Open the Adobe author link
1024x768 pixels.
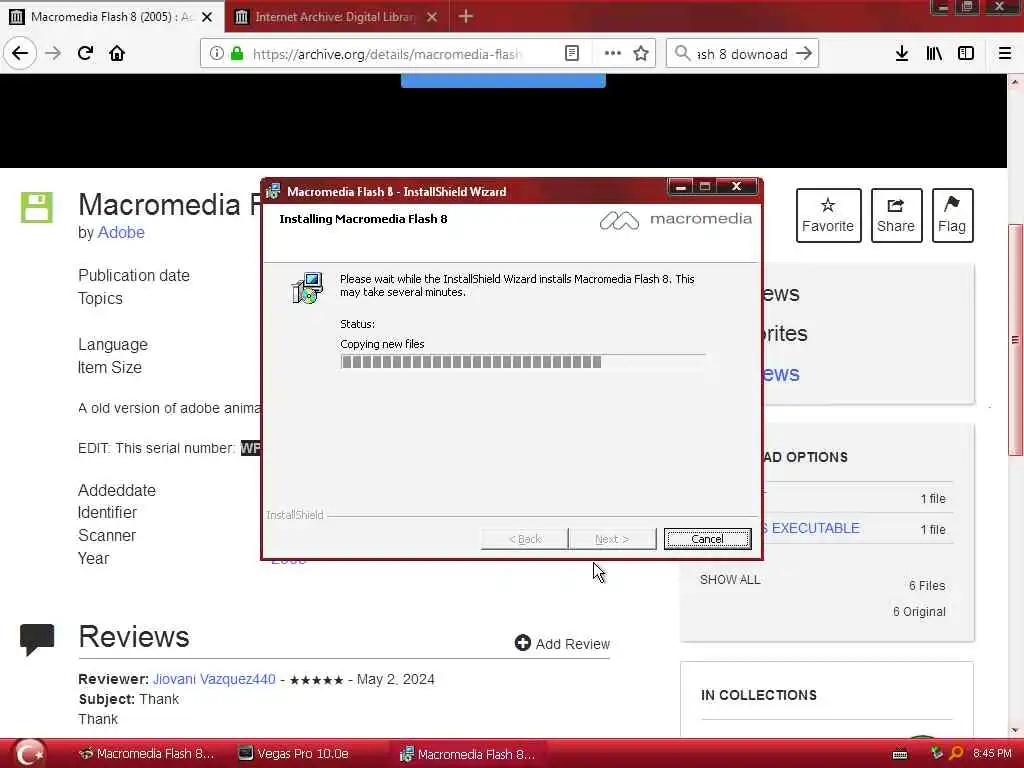pos(121,232)
